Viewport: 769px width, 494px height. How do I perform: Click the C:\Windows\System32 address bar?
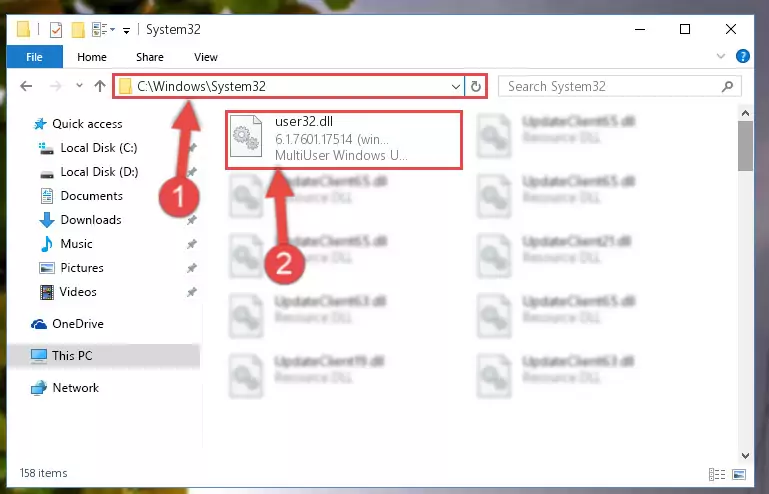289,86
